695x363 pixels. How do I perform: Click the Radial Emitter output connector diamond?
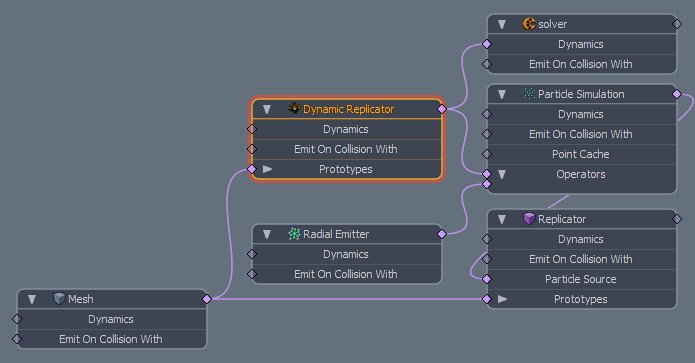pyautogui.click(x=442, y=234)
